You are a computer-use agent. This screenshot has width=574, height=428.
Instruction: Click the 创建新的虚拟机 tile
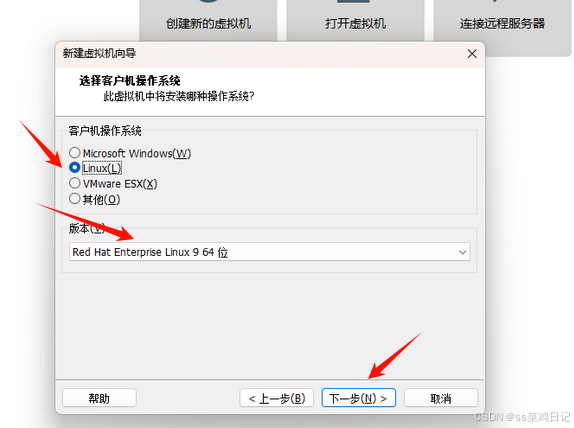(x=208, y=20)
